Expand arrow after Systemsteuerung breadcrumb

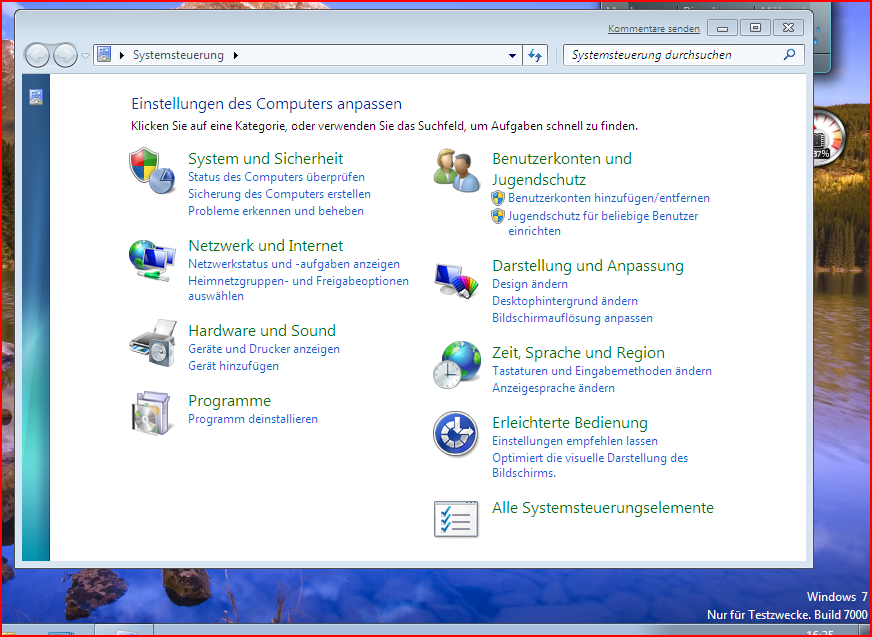(236, 56)
